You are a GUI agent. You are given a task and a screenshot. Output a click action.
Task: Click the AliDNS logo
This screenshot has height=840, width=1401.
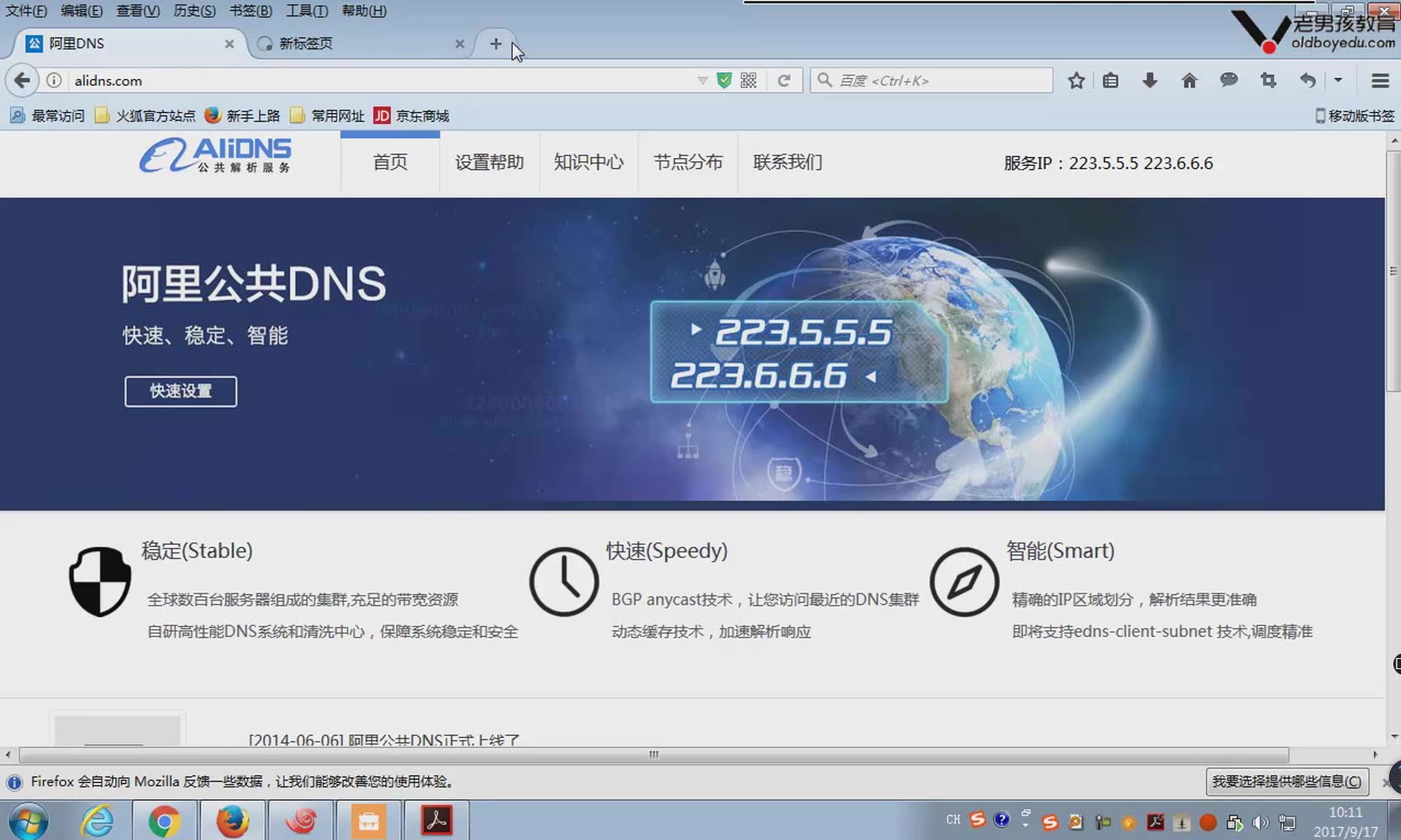point(216,156)
